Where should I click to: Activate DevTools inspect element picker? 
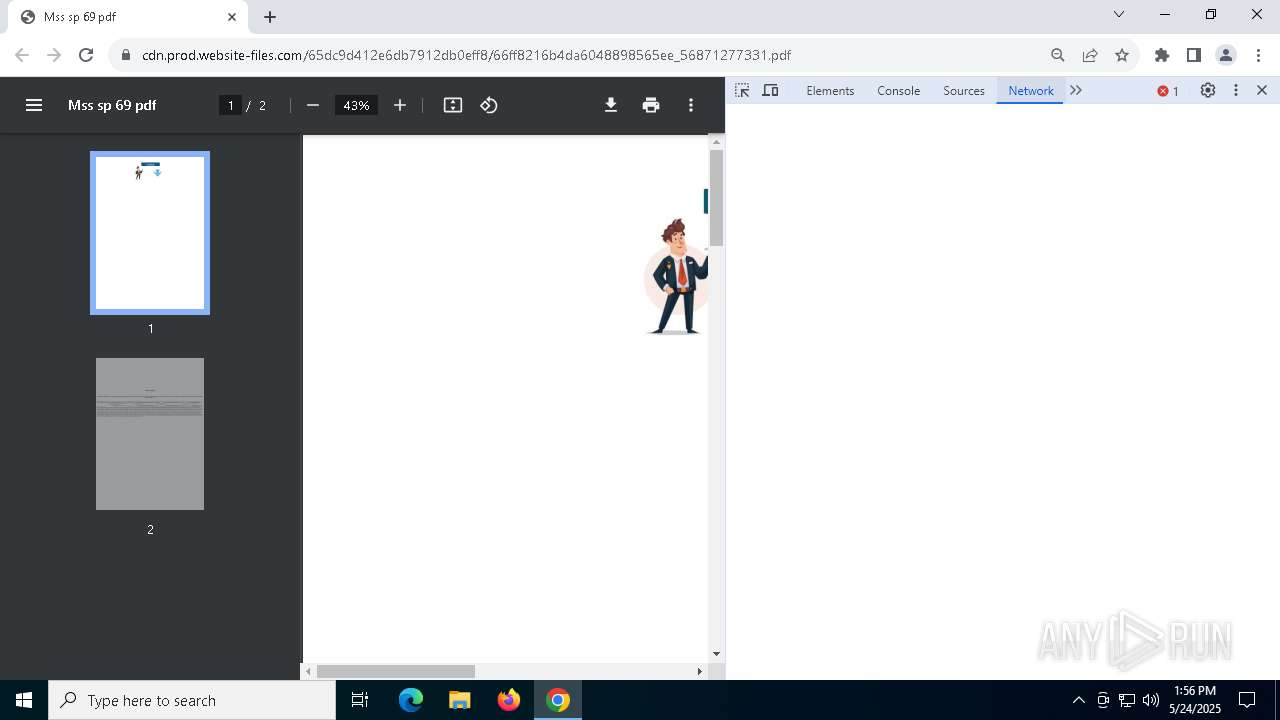[742, 90]
